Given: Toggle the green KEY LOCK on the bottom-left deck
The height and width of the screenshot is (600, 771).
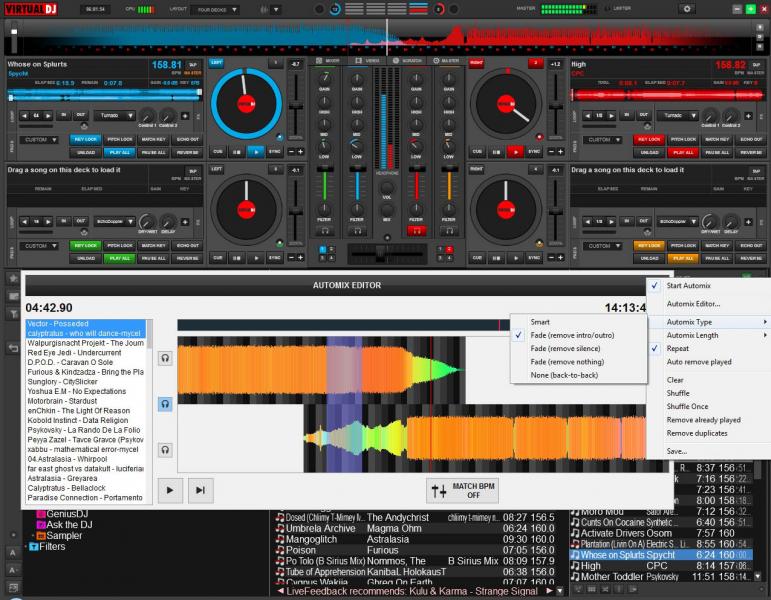Looking at the screenshot, I should pos(86,245).
